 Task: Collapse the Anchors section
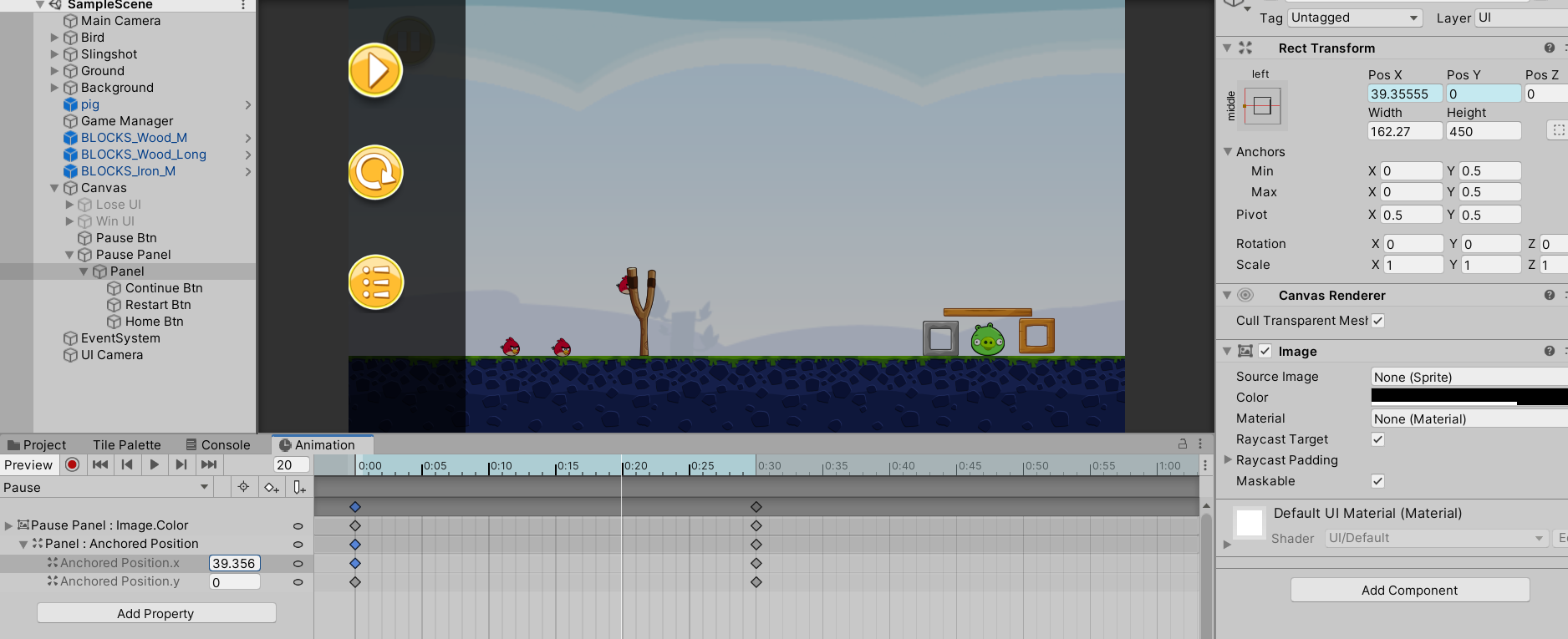coord(1228,151)
